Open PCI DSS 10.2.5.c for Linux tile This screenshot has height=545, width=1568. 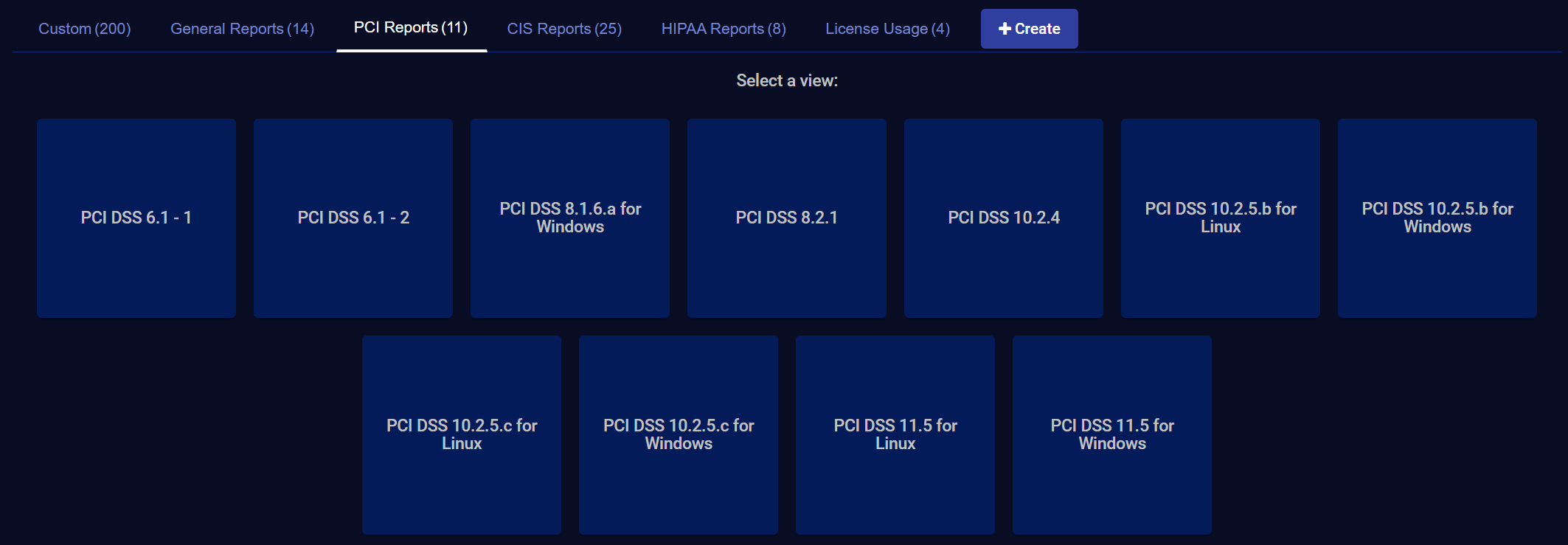pos(462,435)
